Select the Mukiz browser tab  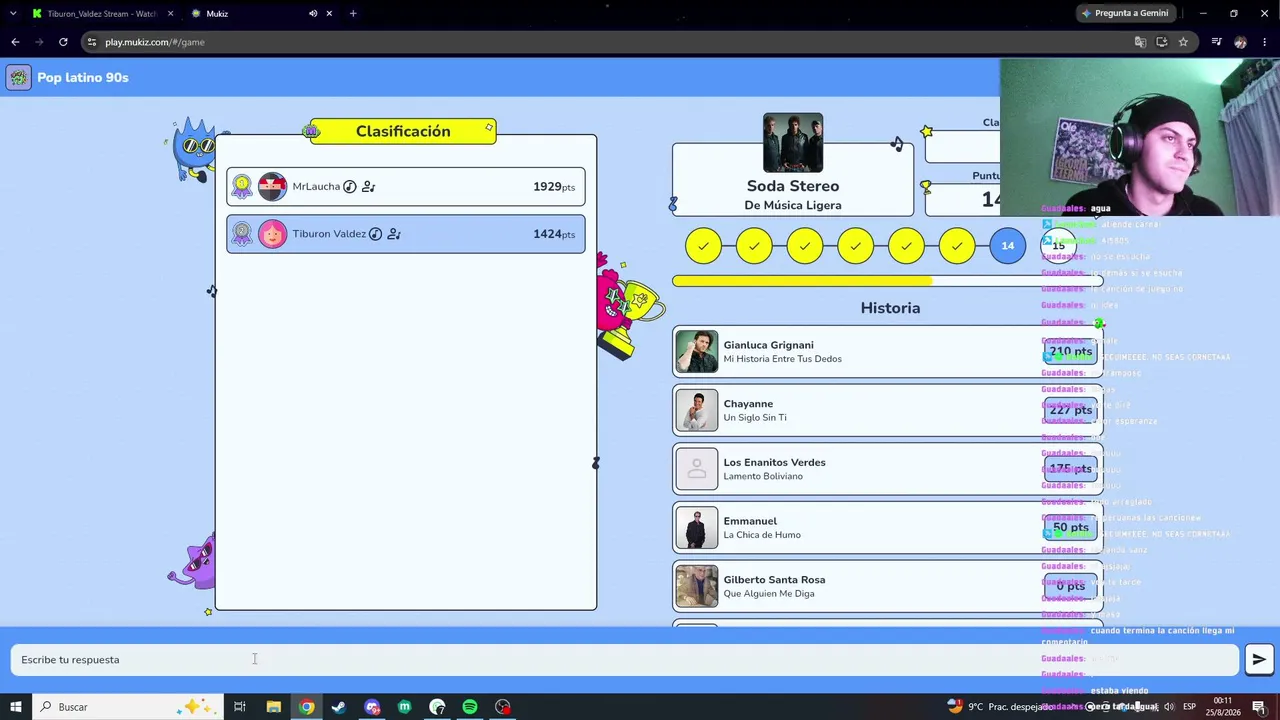[x=260, y=14]
